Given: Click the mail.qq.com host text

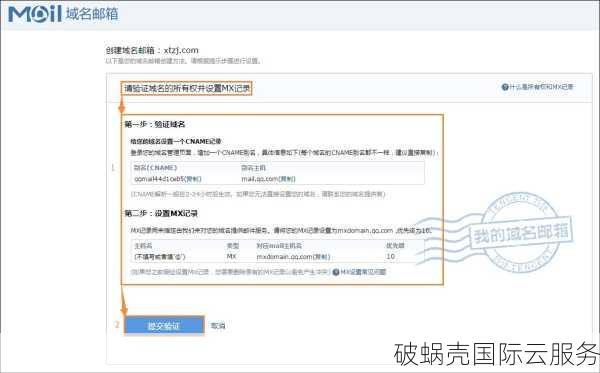Looking at the screenshot, I should pyautogui.click(x=259, y=179).
